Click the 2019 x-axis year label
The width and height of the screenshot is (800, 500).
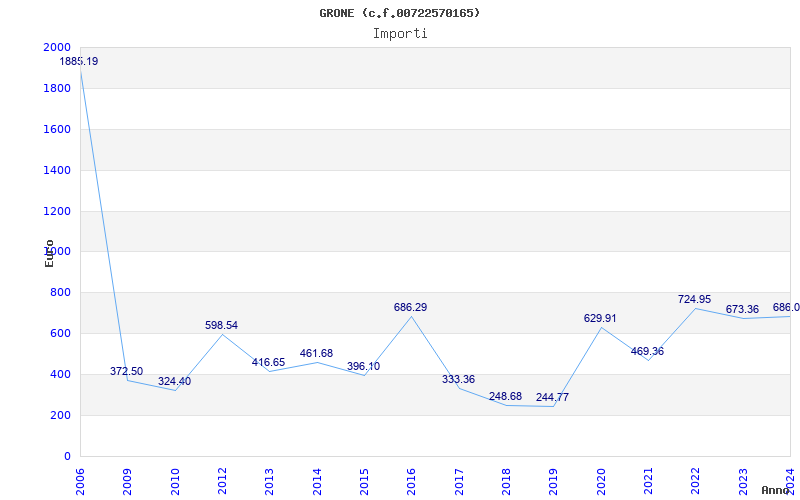554,483
